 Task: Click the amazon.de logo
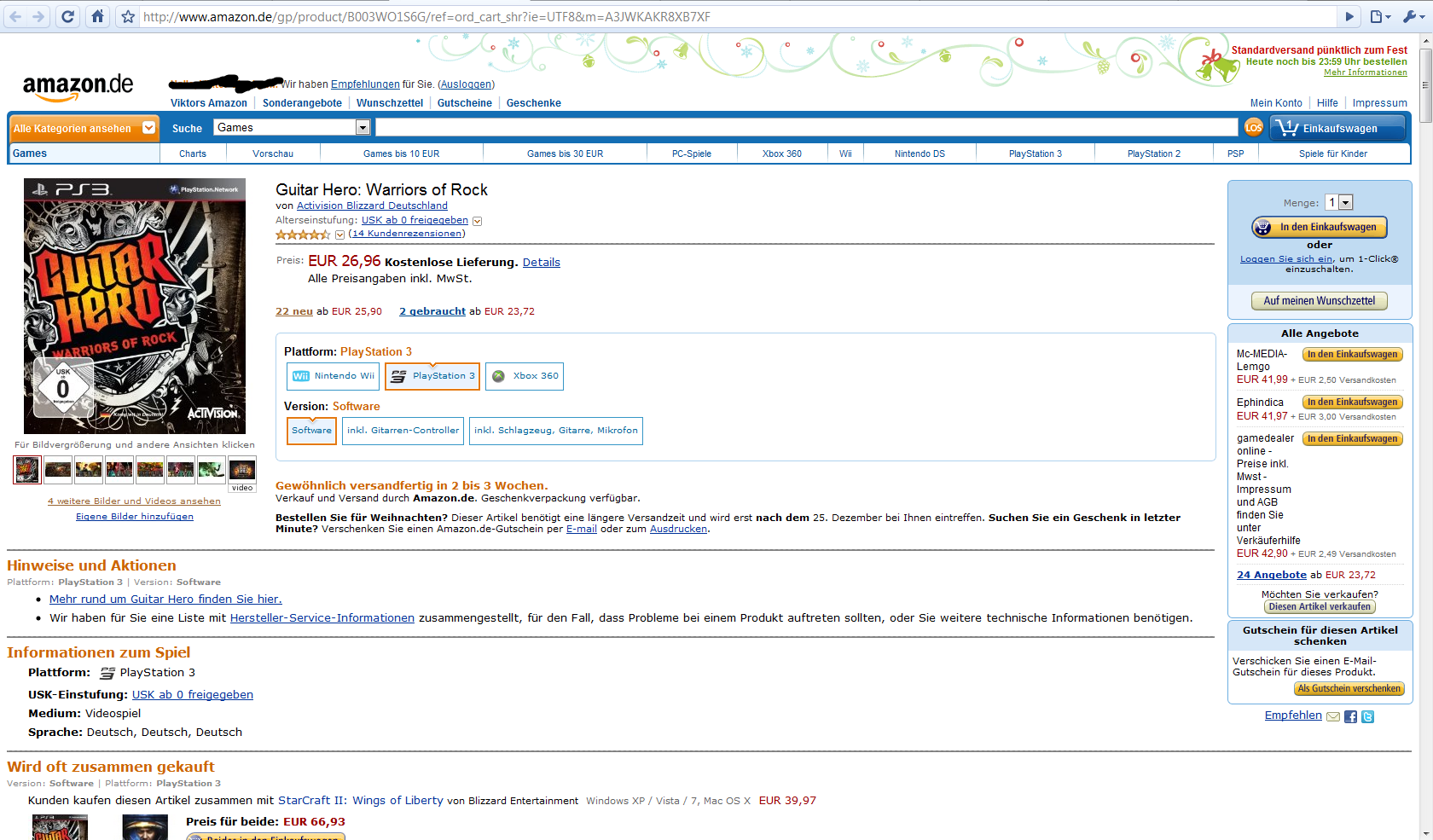[x=78, y=86]
